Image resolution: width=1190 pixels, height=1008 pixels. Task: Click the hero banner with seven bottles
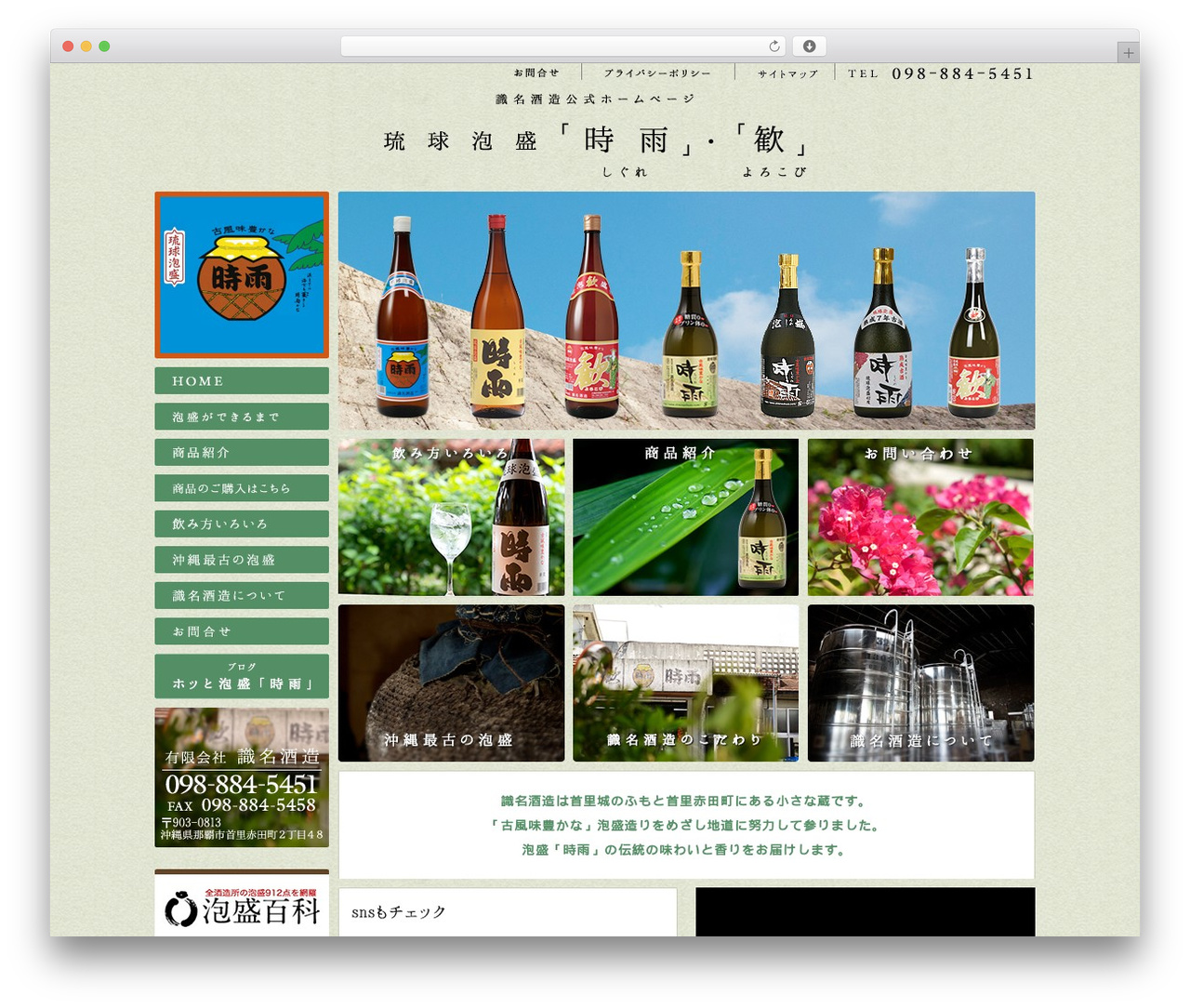pos(686,311)
